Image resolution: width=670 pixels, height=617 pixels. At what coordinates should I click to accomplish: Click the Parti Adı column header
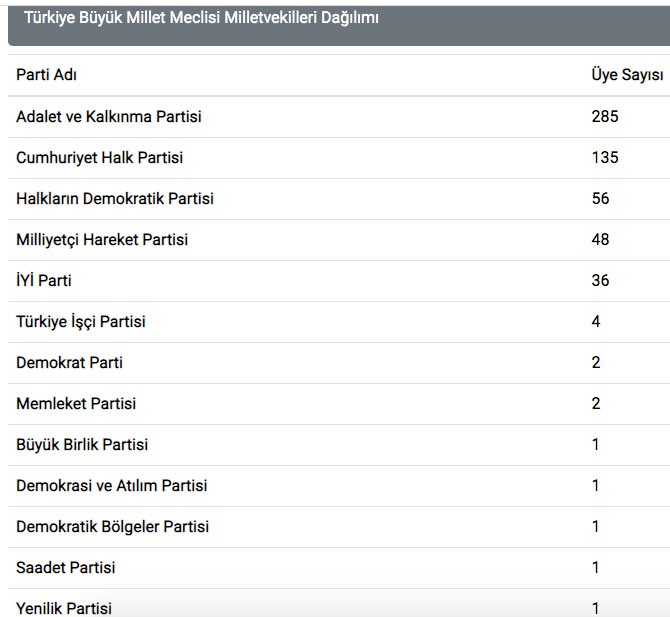pos(46,75)
